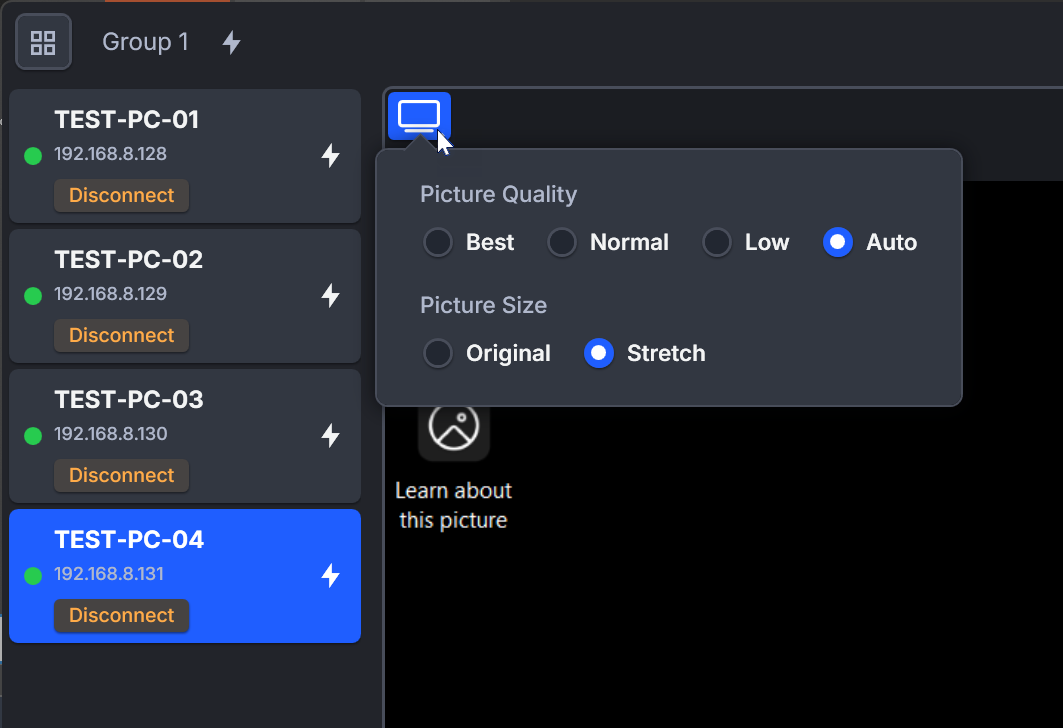Click the IP address 192.168.8.130
Image resolution: width=1063 pixels, height=728 pixels.
[x=111, y=434]
